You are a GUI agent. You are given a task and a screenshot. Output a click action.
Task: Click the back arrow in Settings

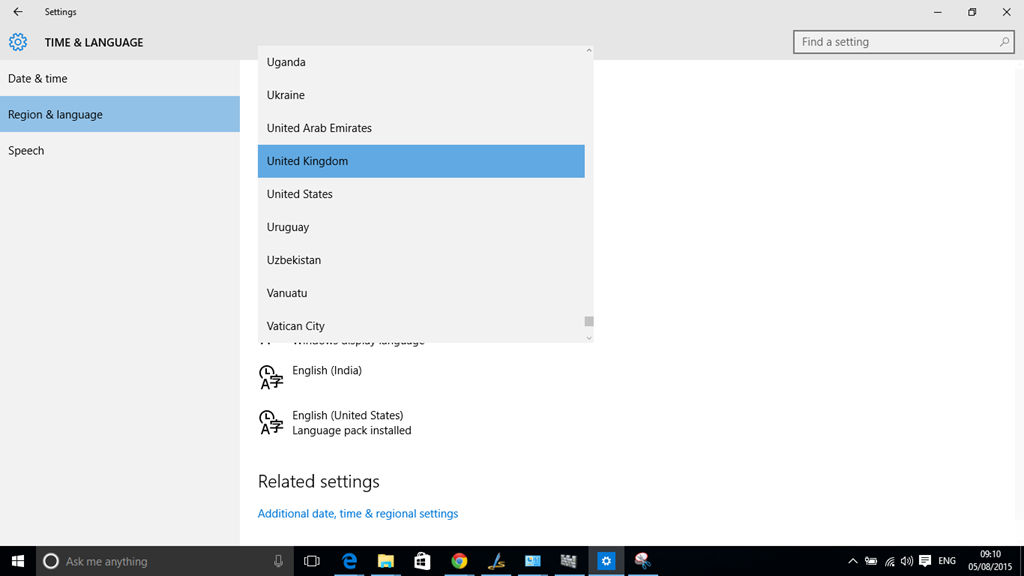pos(18,12)
